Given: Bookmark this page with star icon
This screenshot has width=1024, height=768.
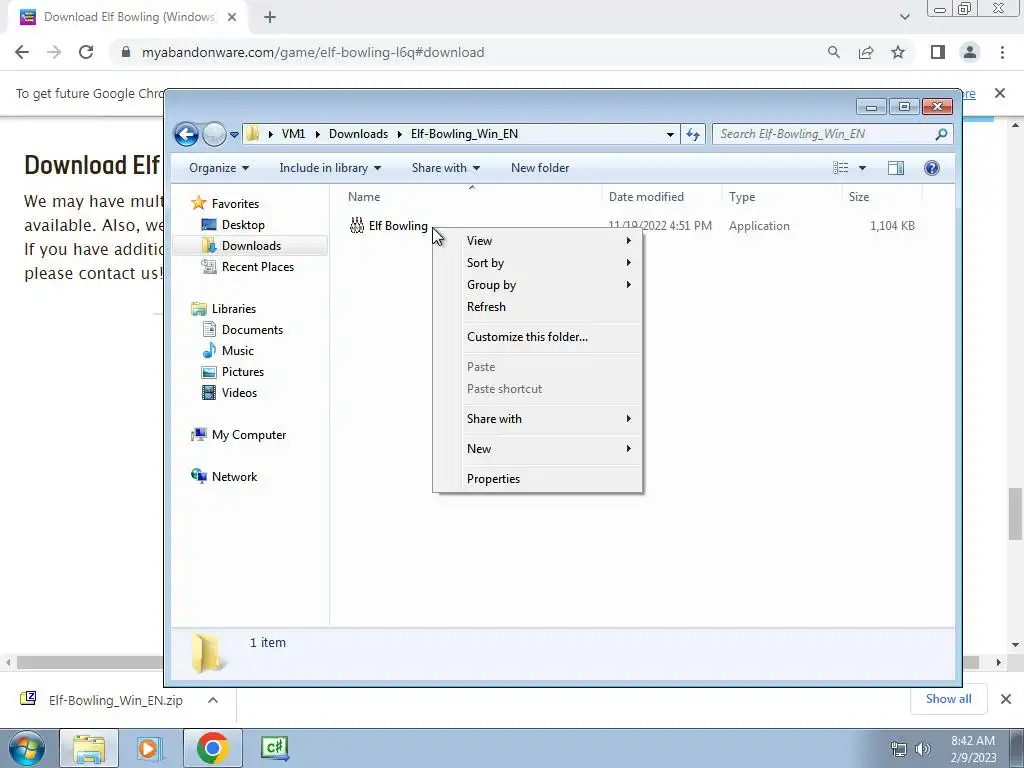Looking at the screenshot, I should pos(898,52).
